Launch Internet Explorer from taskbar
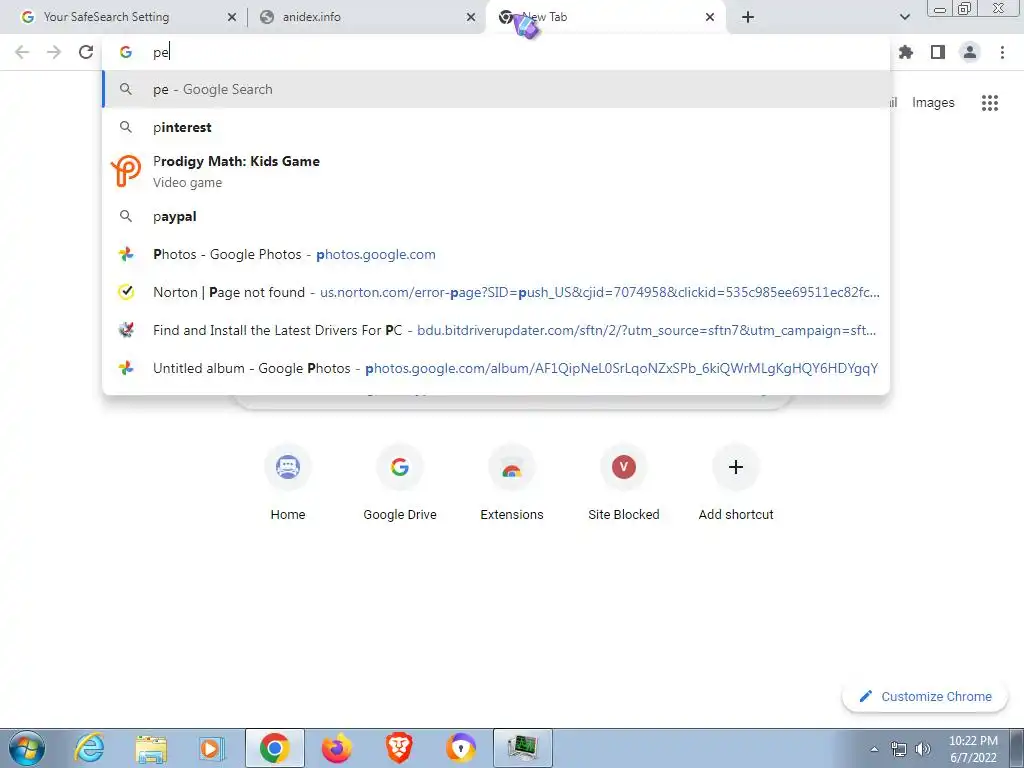This screenshot has width=1024, height=768. pyautogui.click(x=89, y=748)
